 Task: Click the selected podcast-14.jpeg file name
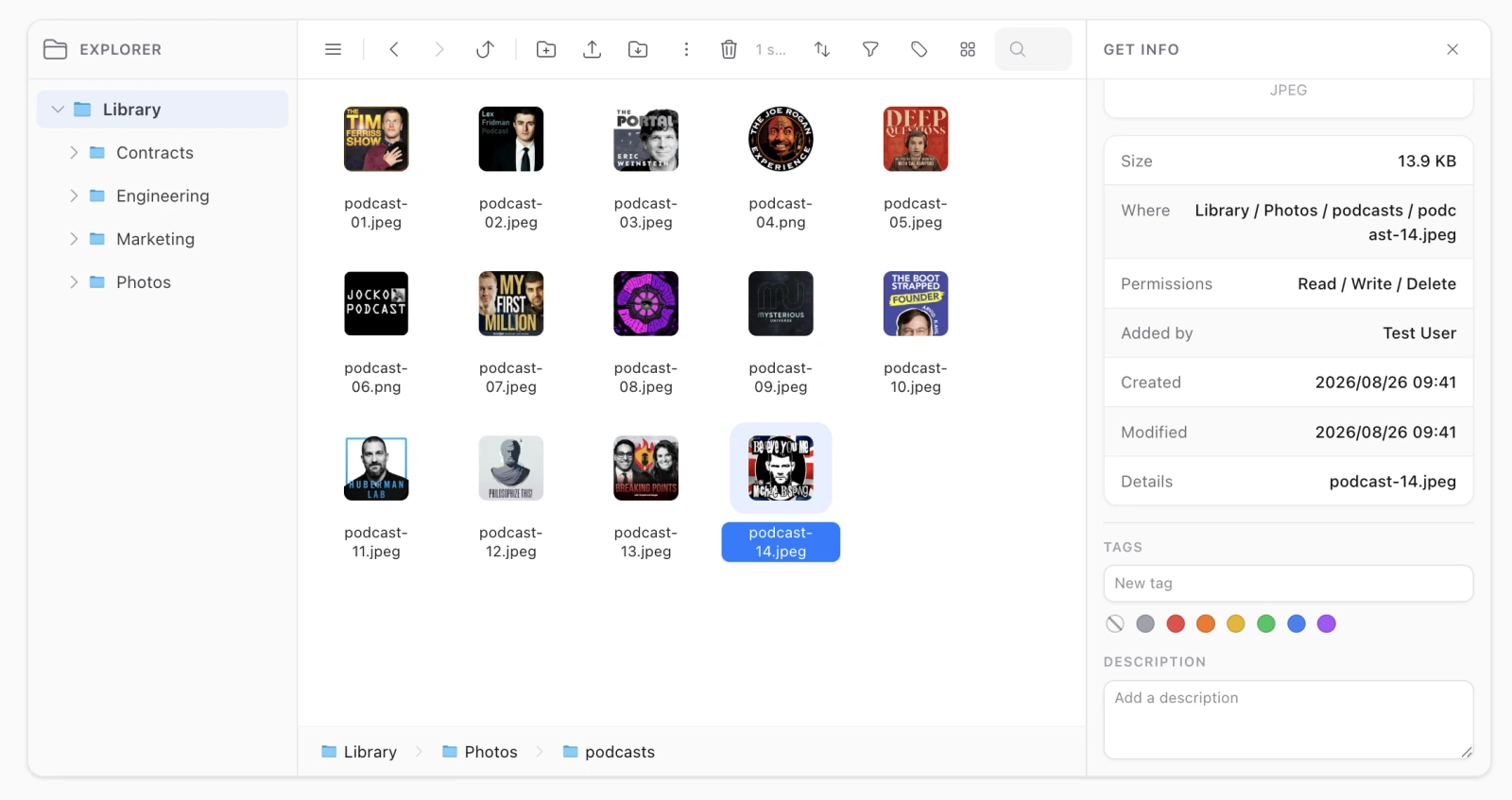pos(781,542)
